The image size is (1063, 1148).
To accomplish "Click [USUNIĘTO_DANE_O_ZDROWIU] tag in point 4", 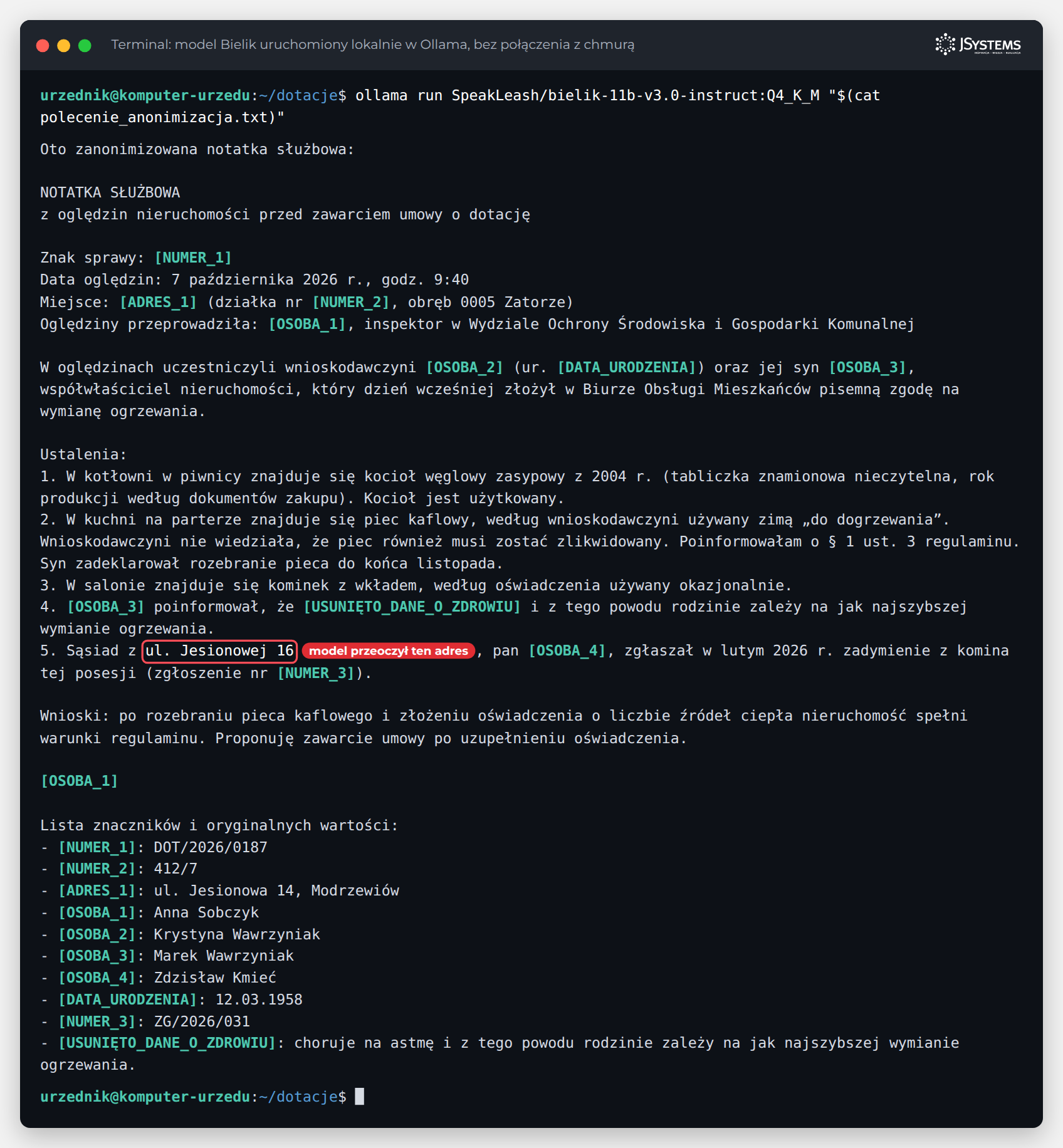I will pos(412,607).
